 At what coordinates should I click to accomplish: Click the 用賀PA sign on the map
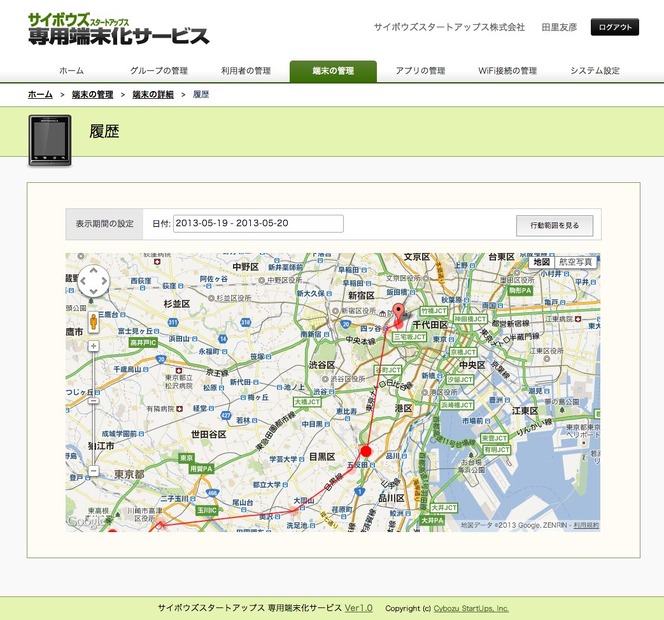pyautogui.click(x=201, y=469)
